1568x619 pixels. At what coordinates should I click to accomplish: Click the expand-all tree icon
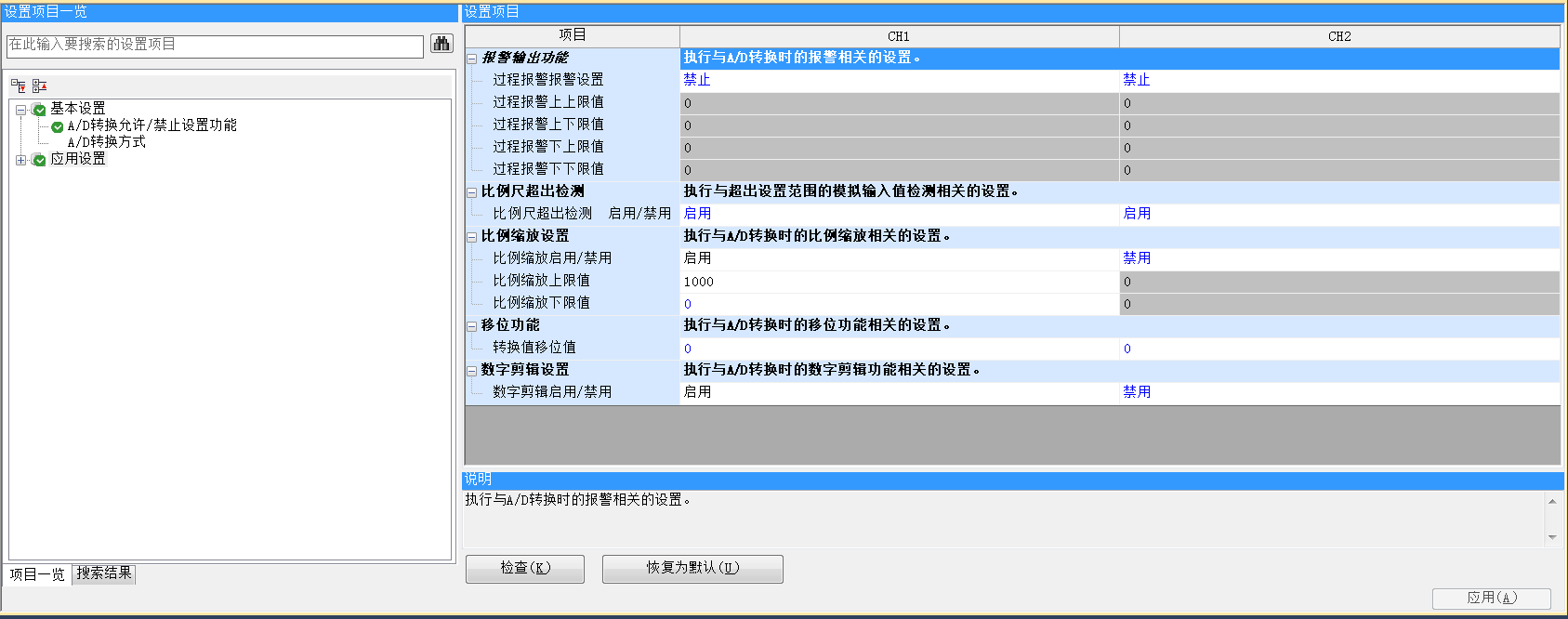19,86
